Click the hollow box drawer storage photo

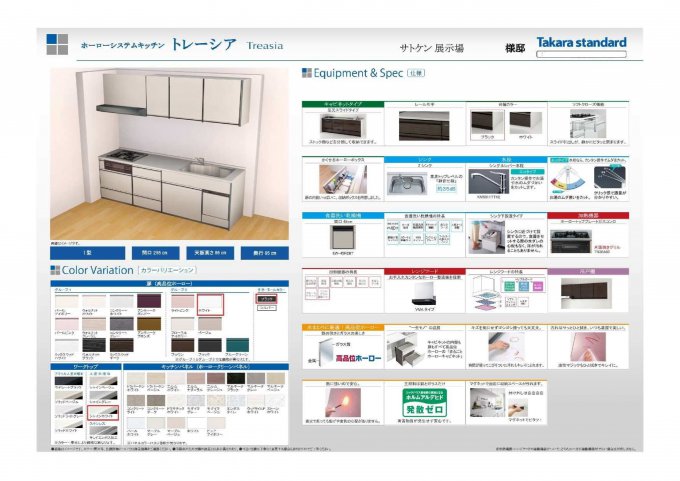click(343, 179)
